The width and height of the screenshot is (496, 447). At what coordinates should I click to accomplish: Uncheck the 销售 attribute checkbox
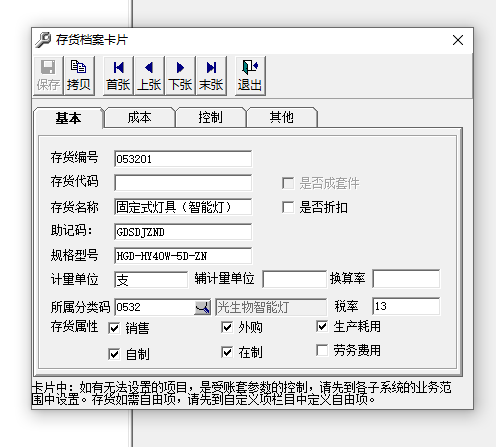114,328
